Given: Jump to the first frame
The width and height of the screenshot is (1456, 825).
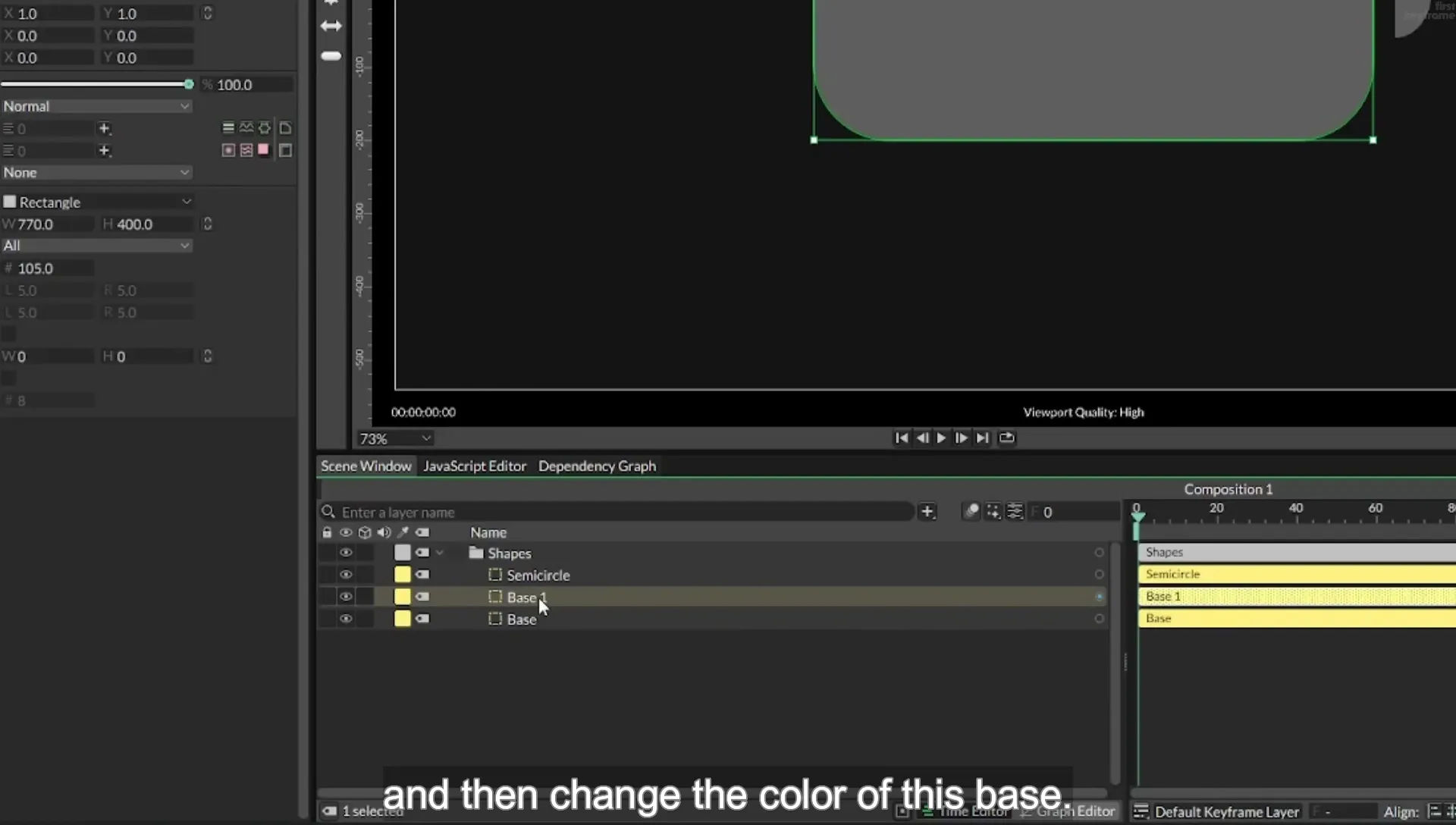Looking at the screenshot, I should click(901, 438).
